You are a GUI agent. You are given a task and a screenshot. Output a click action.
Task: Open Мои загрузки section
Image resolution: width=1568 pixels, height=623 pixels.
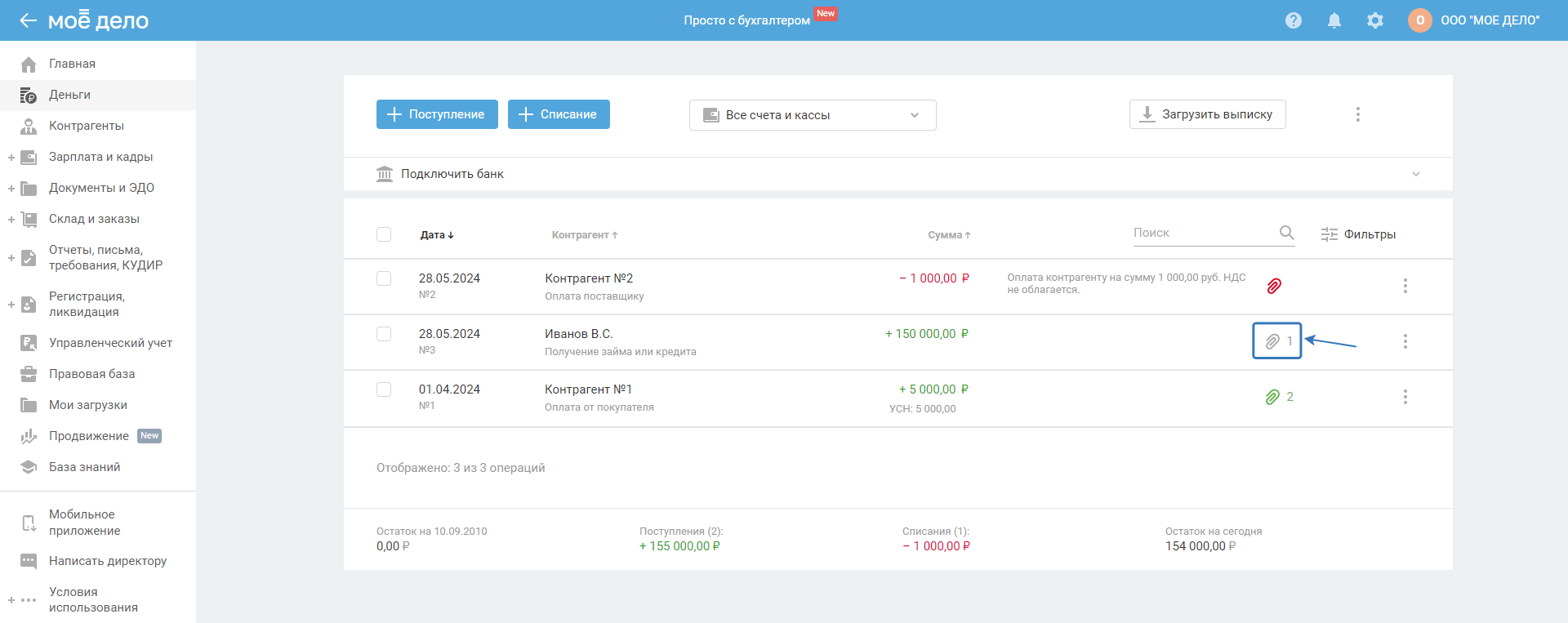click(x=88, y=405)
